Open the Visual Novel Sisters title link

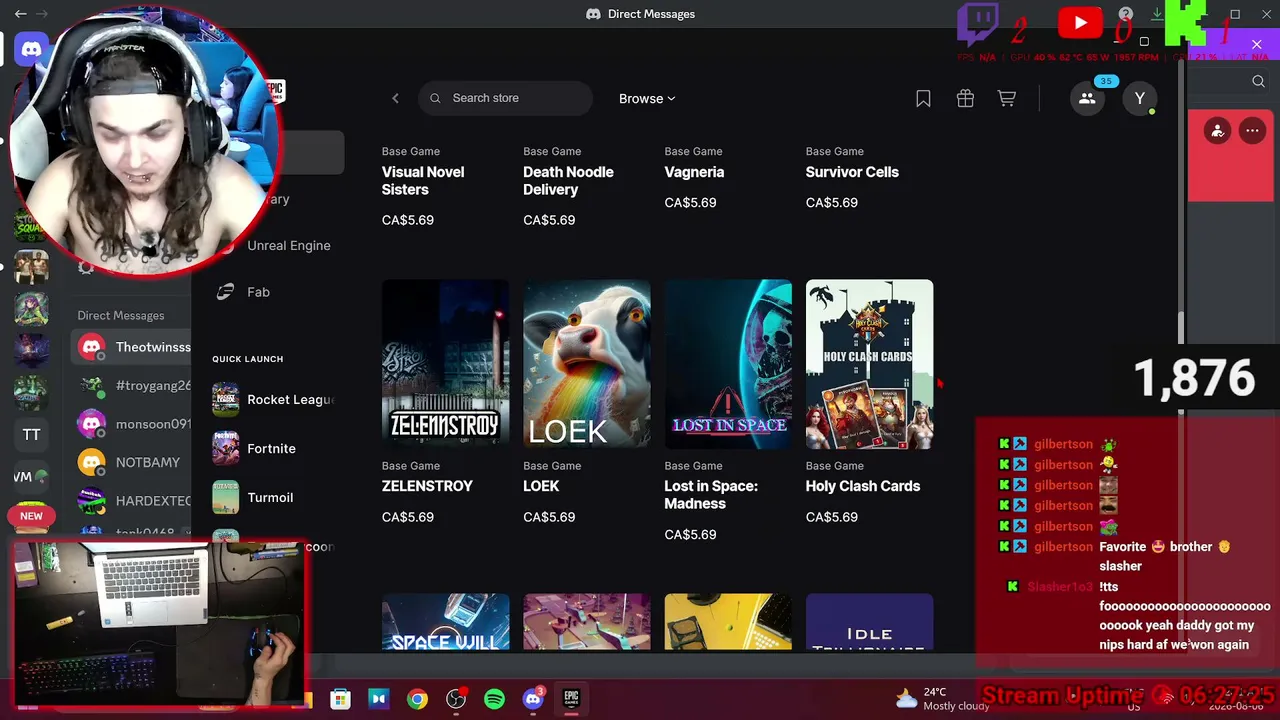pos(423,181)
